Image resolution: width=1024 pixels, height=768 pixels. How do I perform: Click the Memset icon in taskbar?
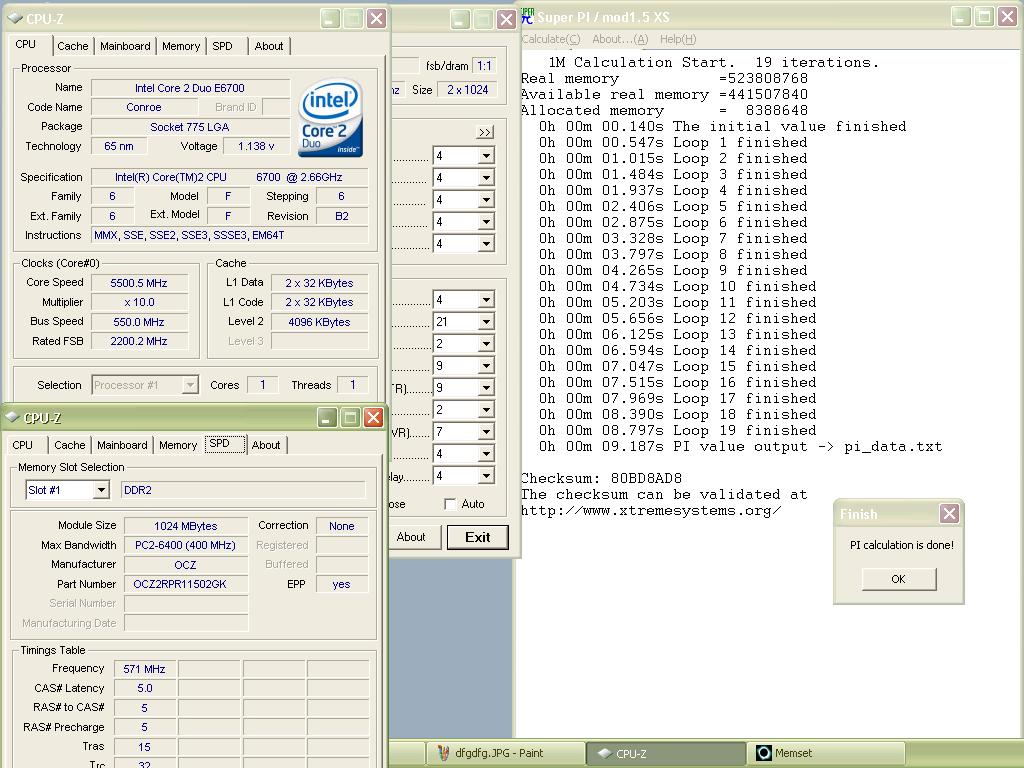pyautogui.click(x=763, y=753)
